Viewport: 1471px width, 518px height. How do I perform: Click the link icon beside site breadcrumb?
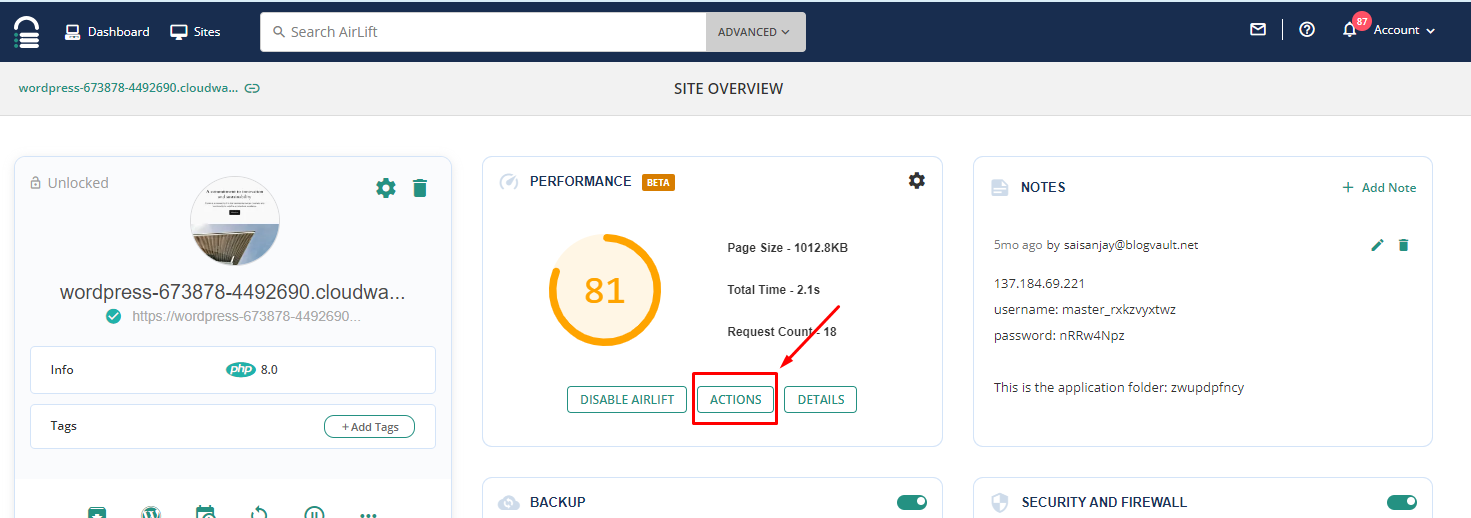pyautogui.click(x=253, y=88)
